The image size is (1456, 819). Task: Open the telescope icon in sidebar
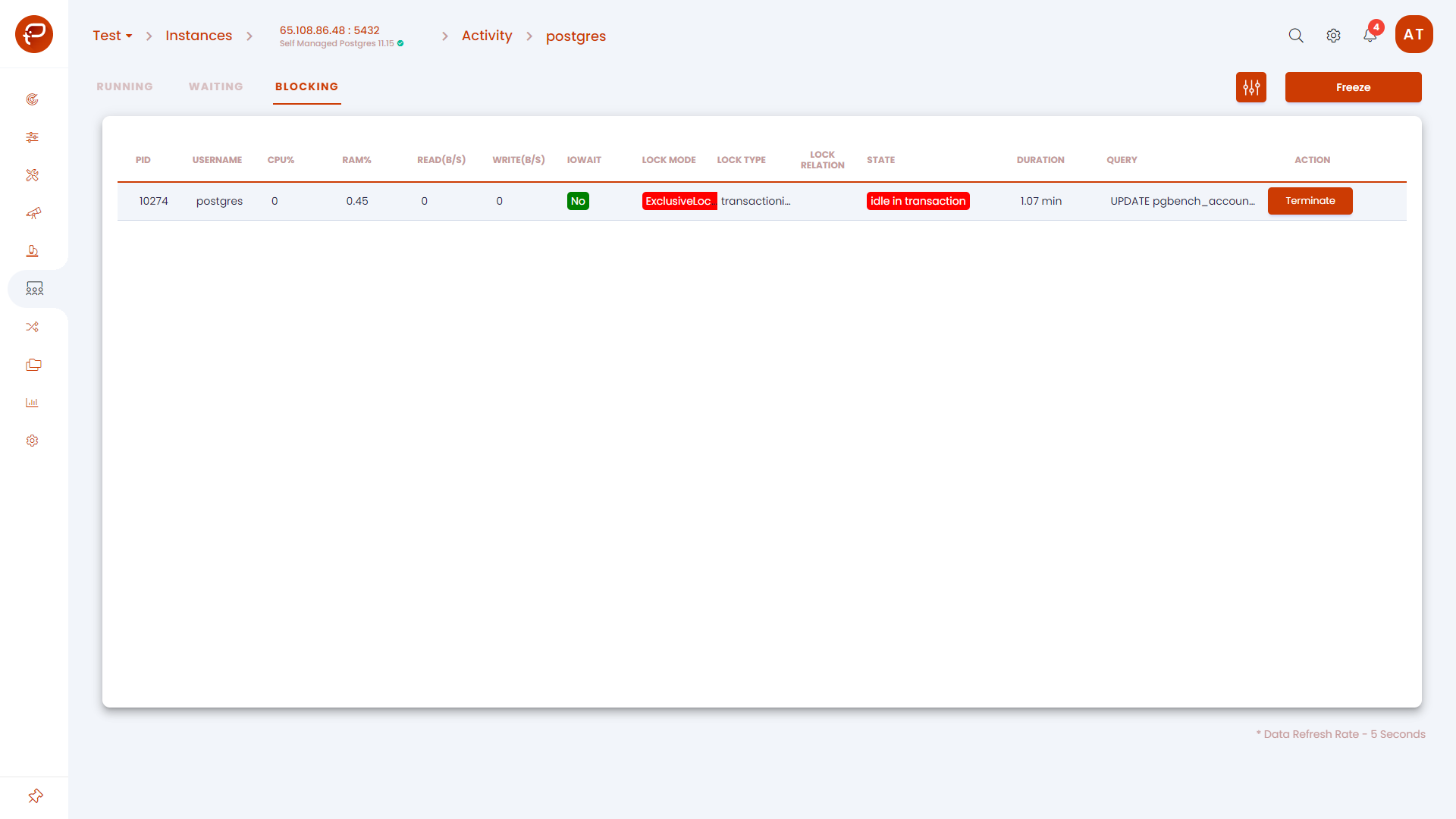pyautogui.click(x=33, y=213)
